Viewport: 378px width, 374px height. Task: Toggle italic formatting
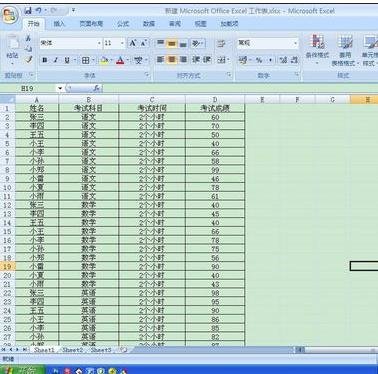point(56,60)
